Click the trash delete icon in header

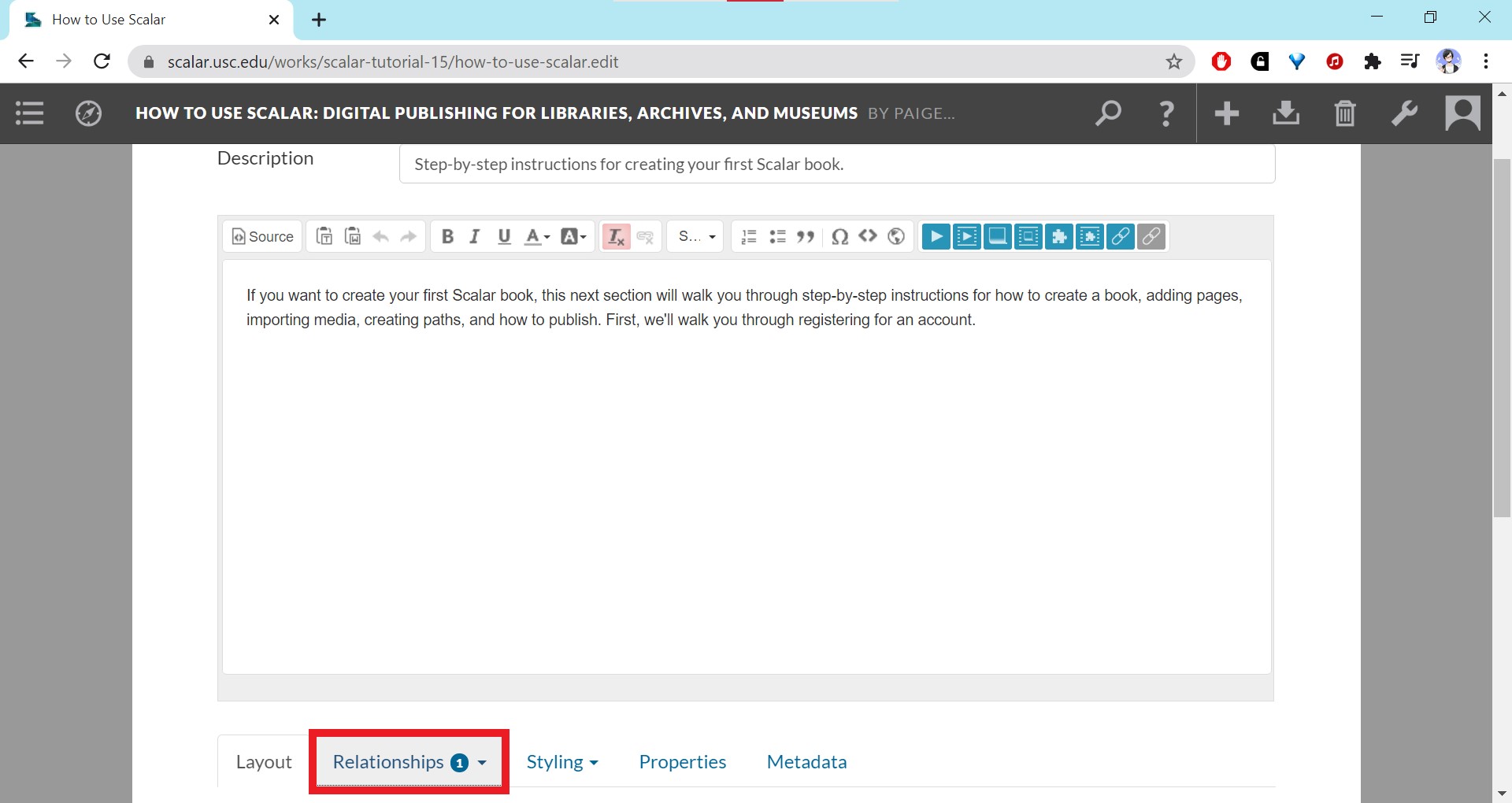pyautogui.click(x=1345, y=113)
